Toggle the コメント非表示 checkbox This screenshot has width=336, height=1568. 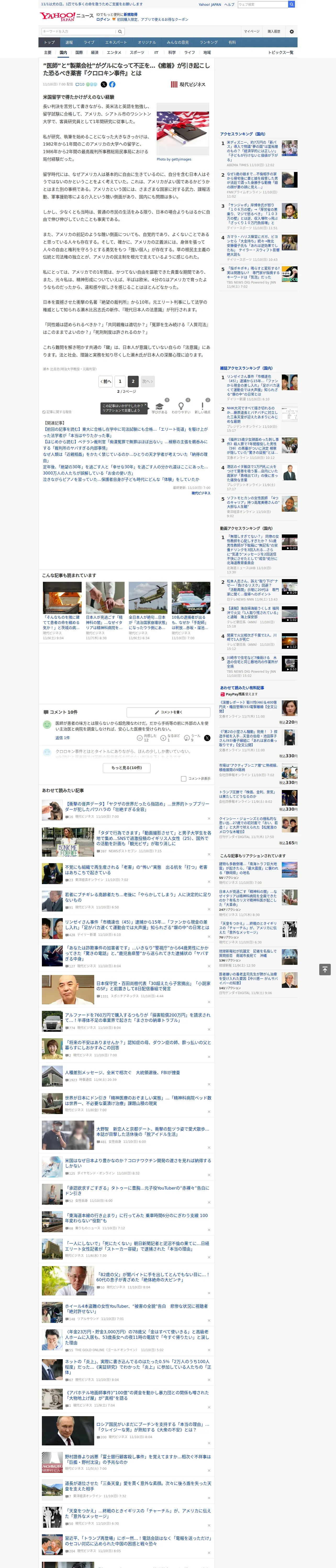click(x=183, y=779)
